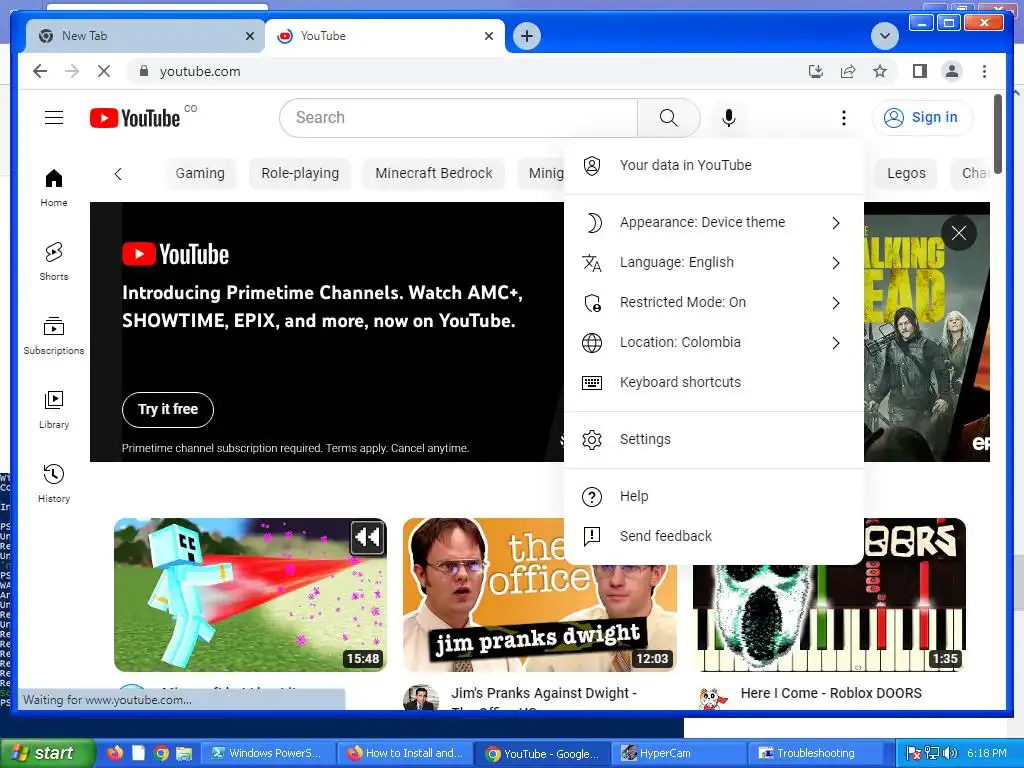Click into the YouTube Search field

[x=458, y=118]
